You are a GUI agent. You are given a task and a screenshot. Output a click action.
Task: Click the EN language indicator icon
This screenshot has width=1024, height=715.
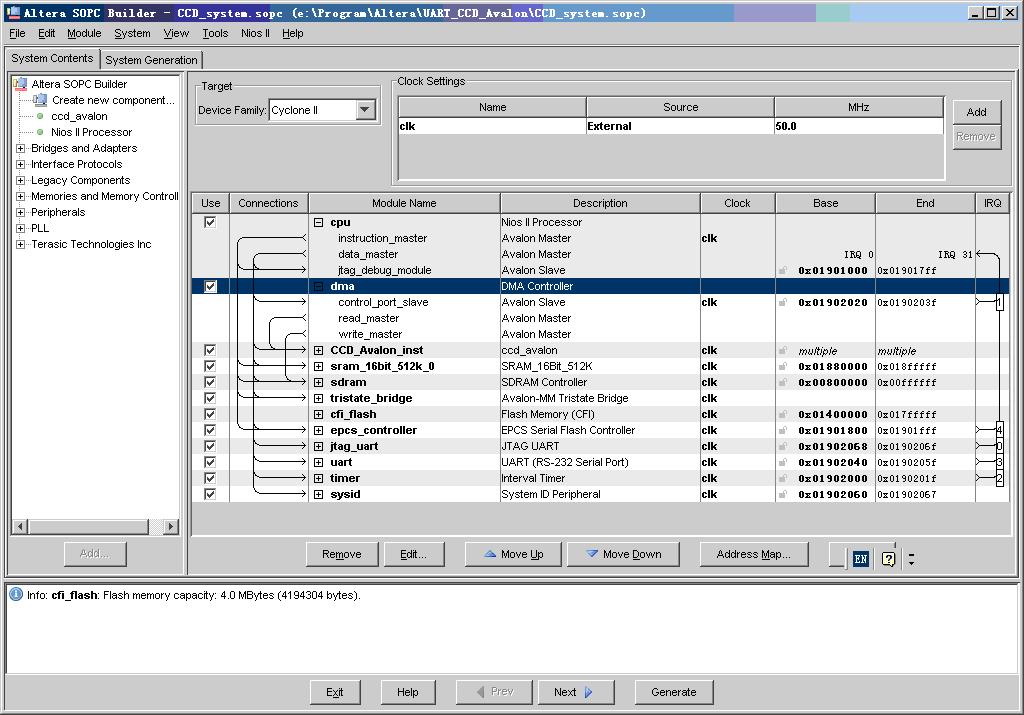pos(860,559)
